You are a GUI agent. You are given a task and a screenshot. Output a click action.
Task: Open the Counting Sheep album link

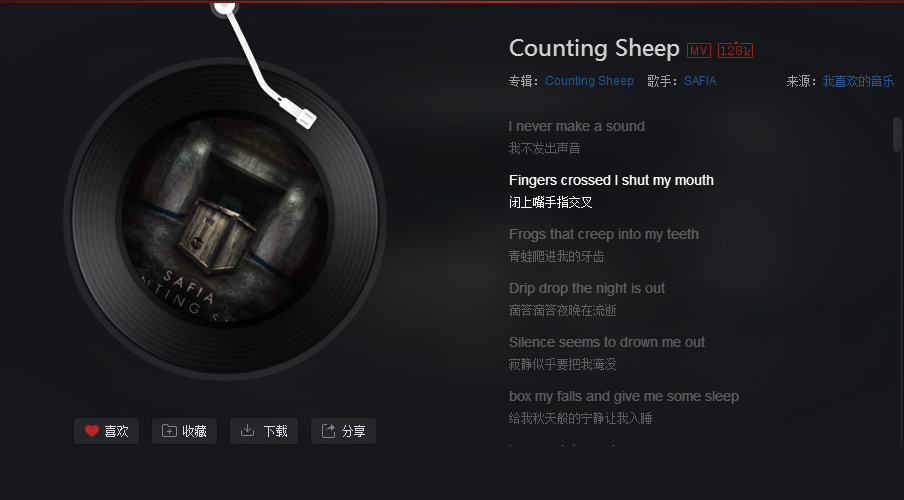point(589,81)
